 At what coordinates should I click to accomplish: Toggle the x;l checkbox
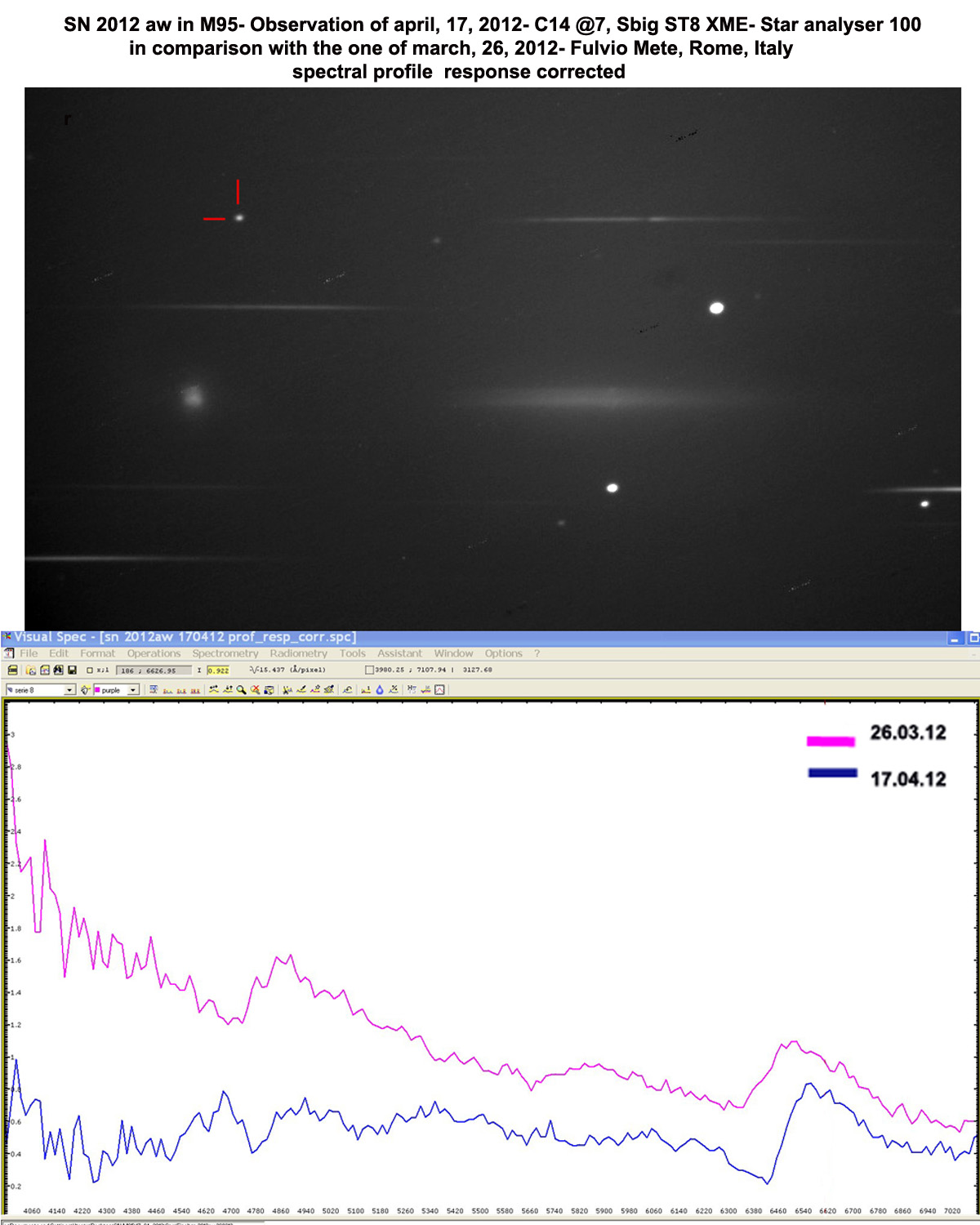click(90, 670)
